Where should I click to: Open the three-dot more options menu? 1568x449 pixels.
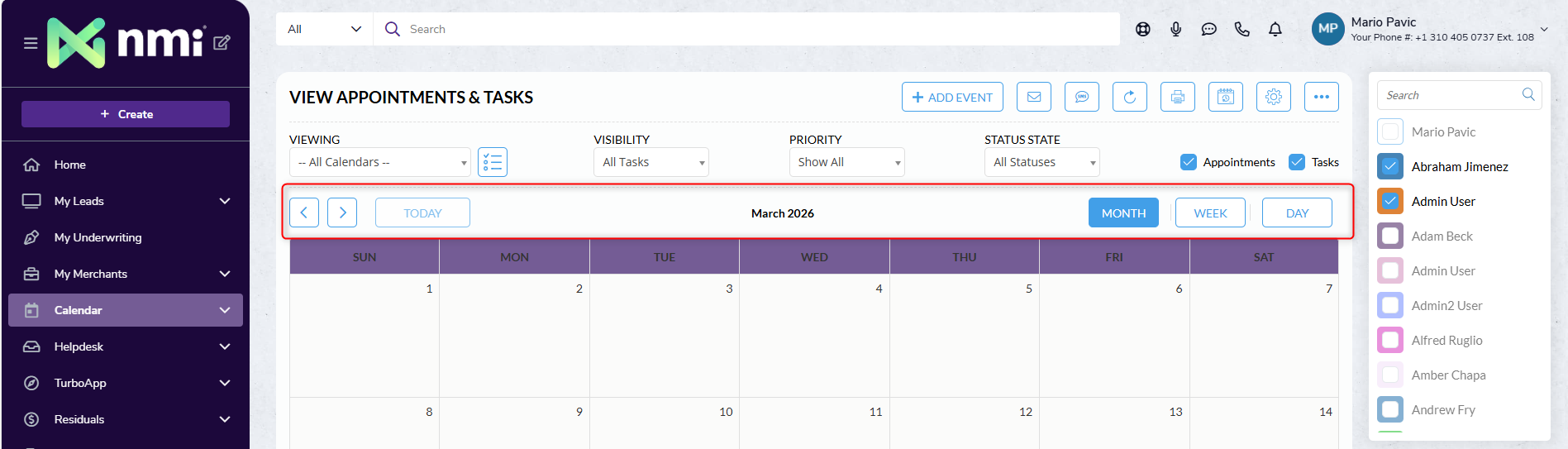(x=1321, y=97)
